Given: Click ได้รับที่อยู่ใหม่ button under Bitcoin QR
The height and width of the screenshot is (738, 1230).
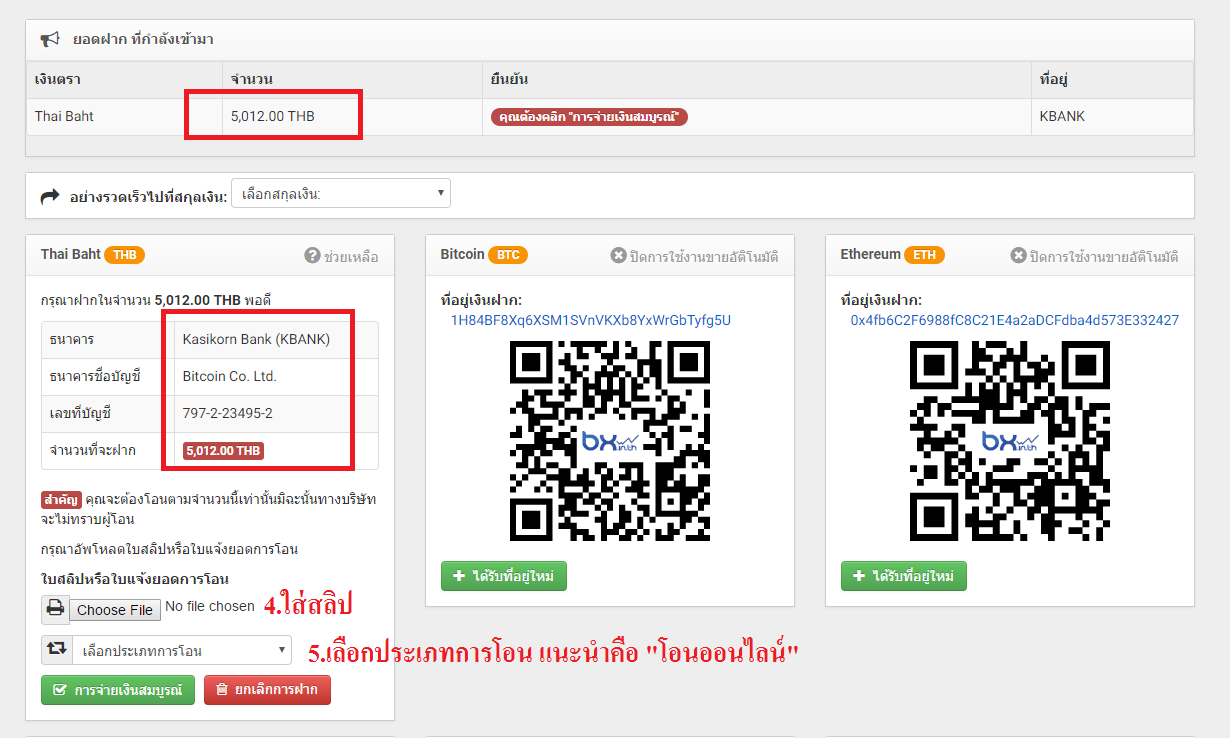Looking at the screenshot, I should click(x=504, y=576).
